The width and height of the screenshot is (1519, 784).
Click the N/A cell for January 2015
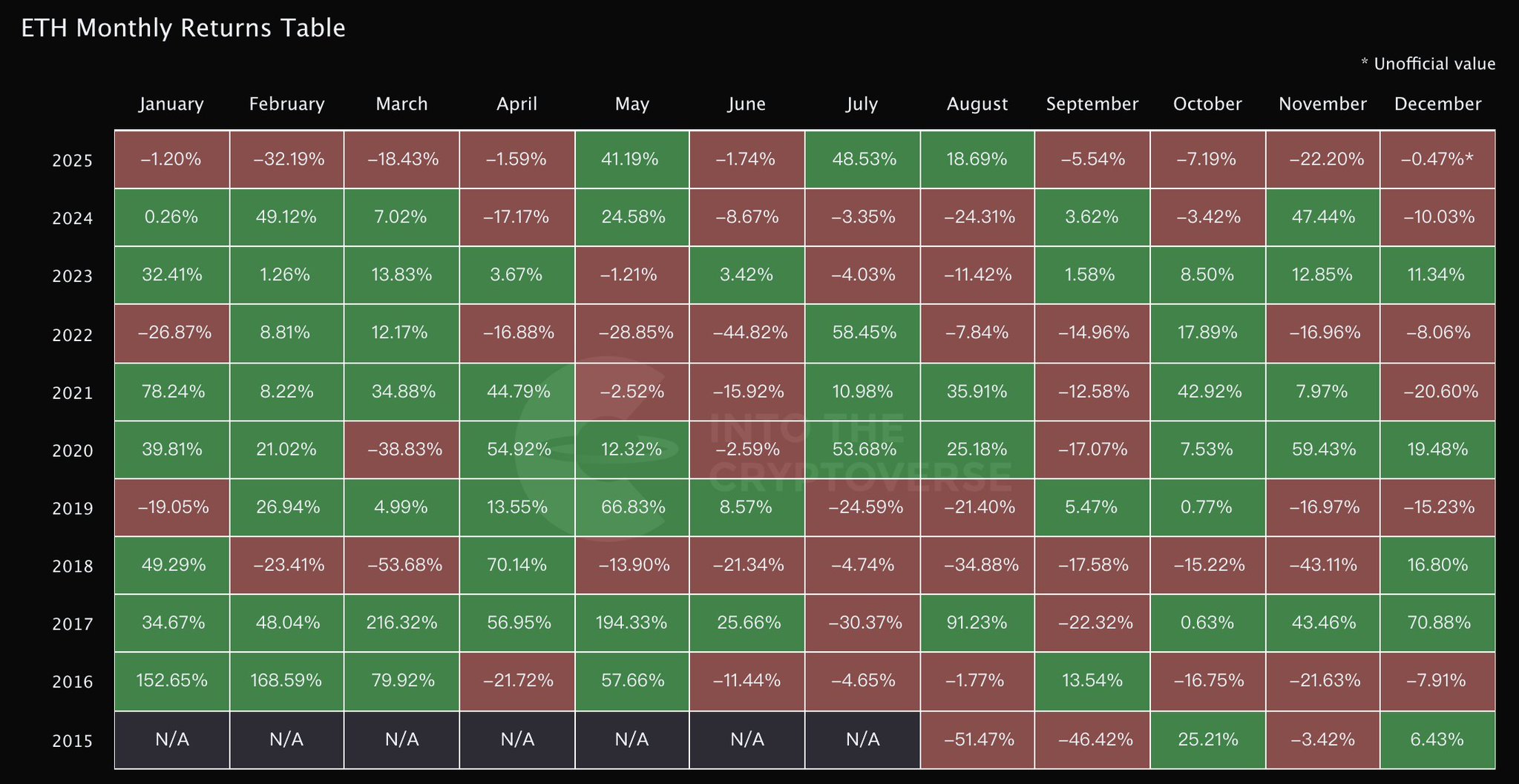171,739
